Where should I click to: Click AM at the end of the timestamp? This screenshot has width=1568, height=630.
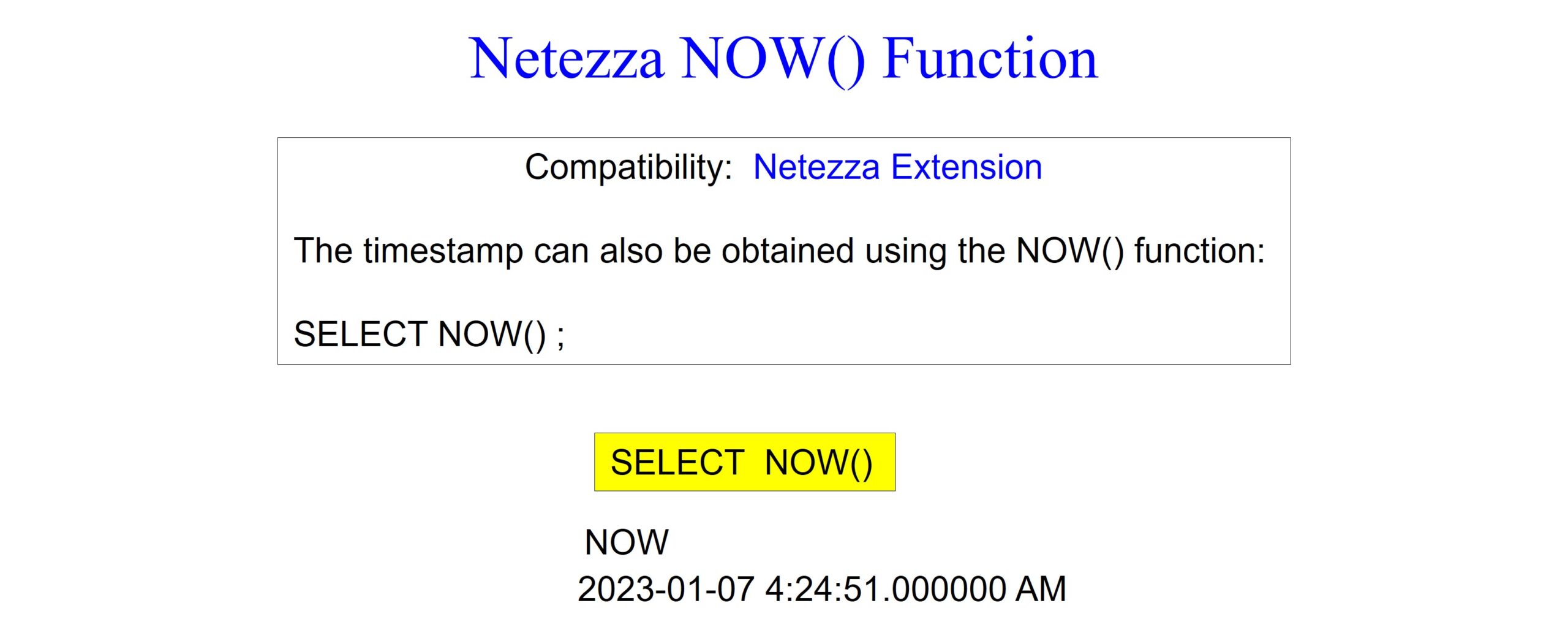point(1041,590)
